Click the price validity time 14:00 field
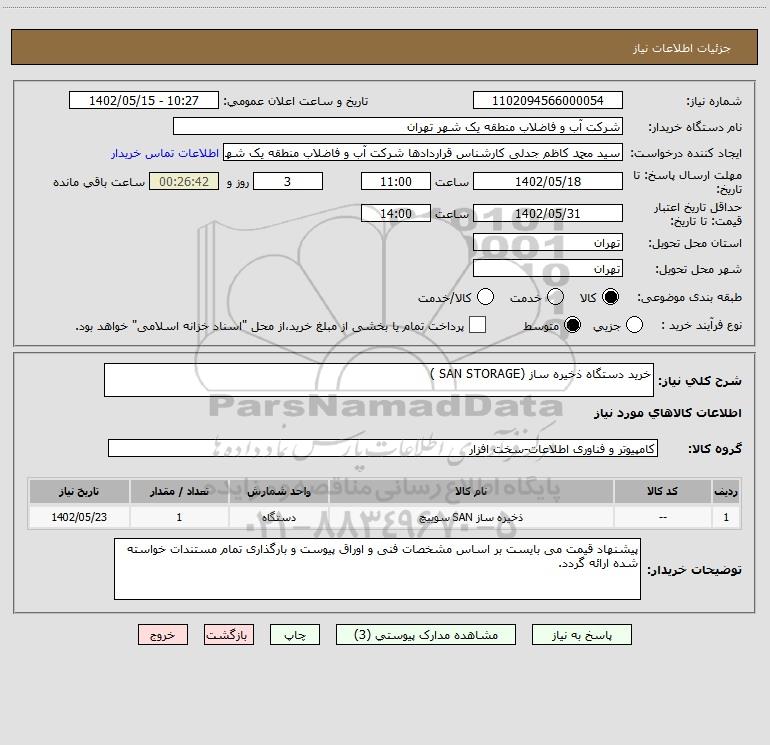Image resolution: width=770 pixels, height=745 pixels. point(396,213)
